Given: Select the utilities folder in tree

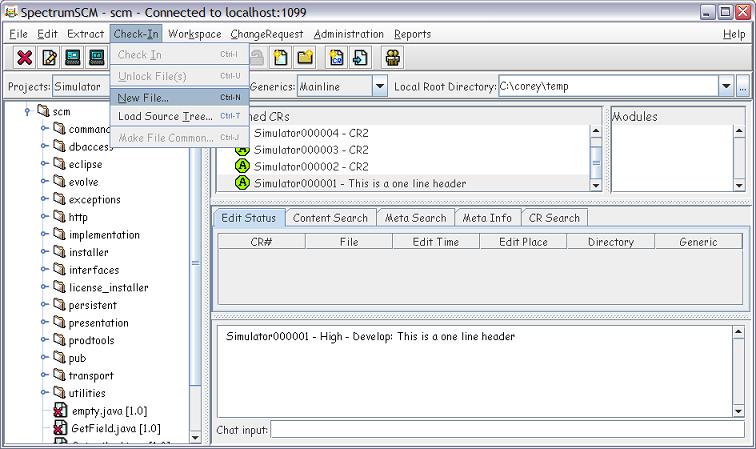Looking at the screenshot, I should click(x=87, y=393).
